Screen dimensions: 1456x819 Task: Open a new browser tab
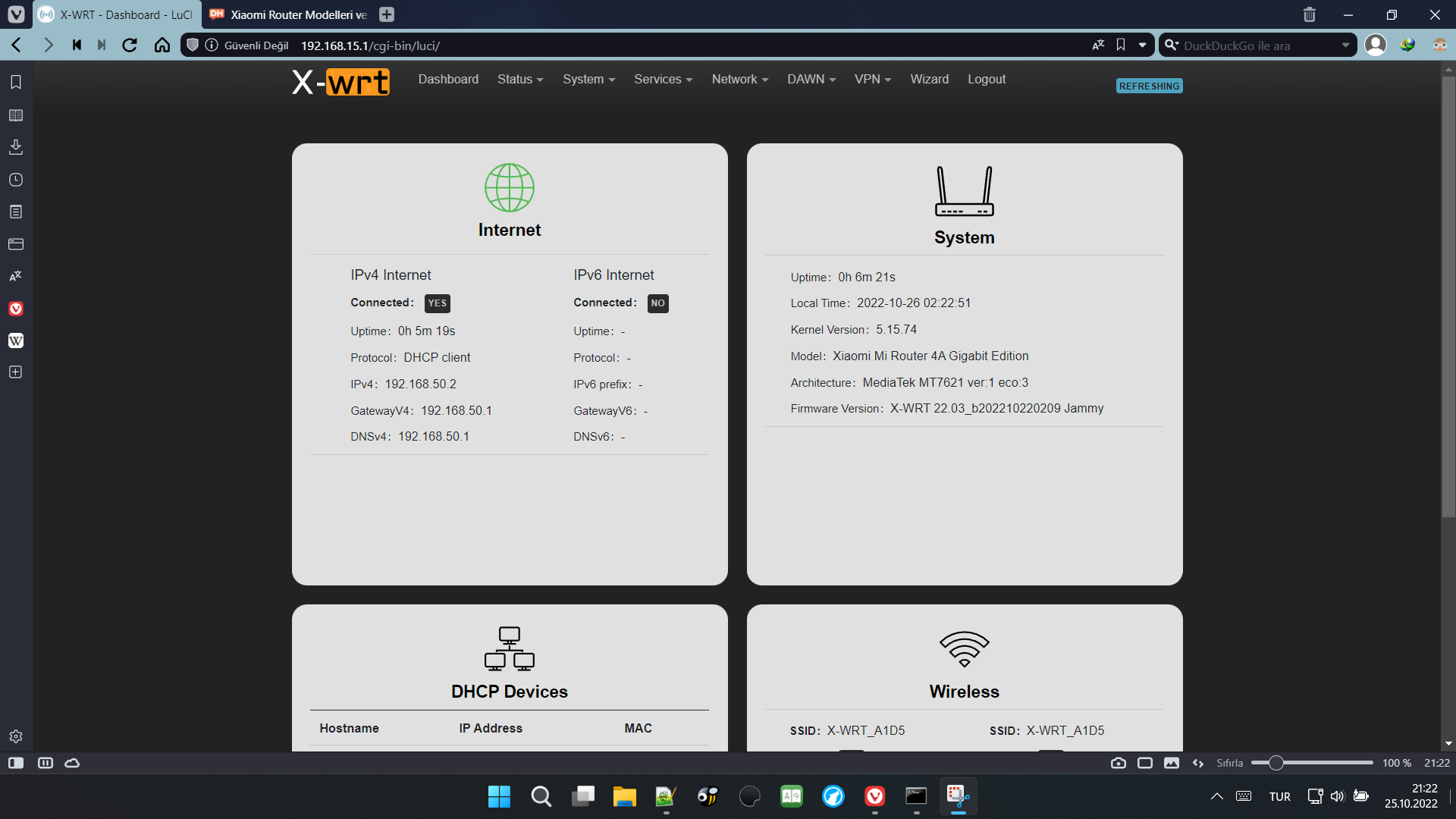coord(387,14)
